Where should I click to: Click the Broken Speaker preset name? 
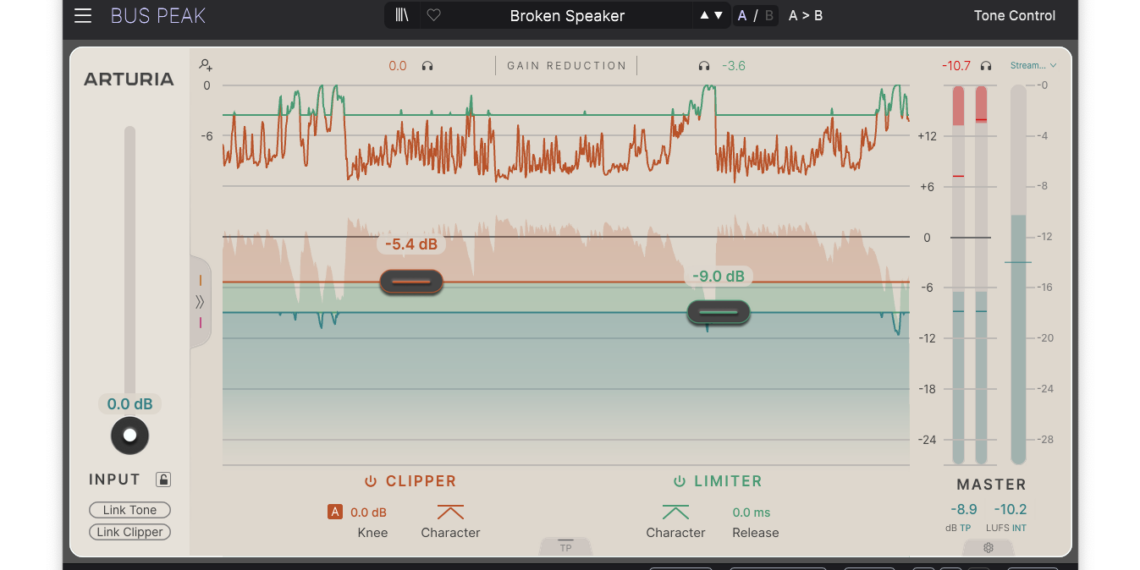(567, 16)
